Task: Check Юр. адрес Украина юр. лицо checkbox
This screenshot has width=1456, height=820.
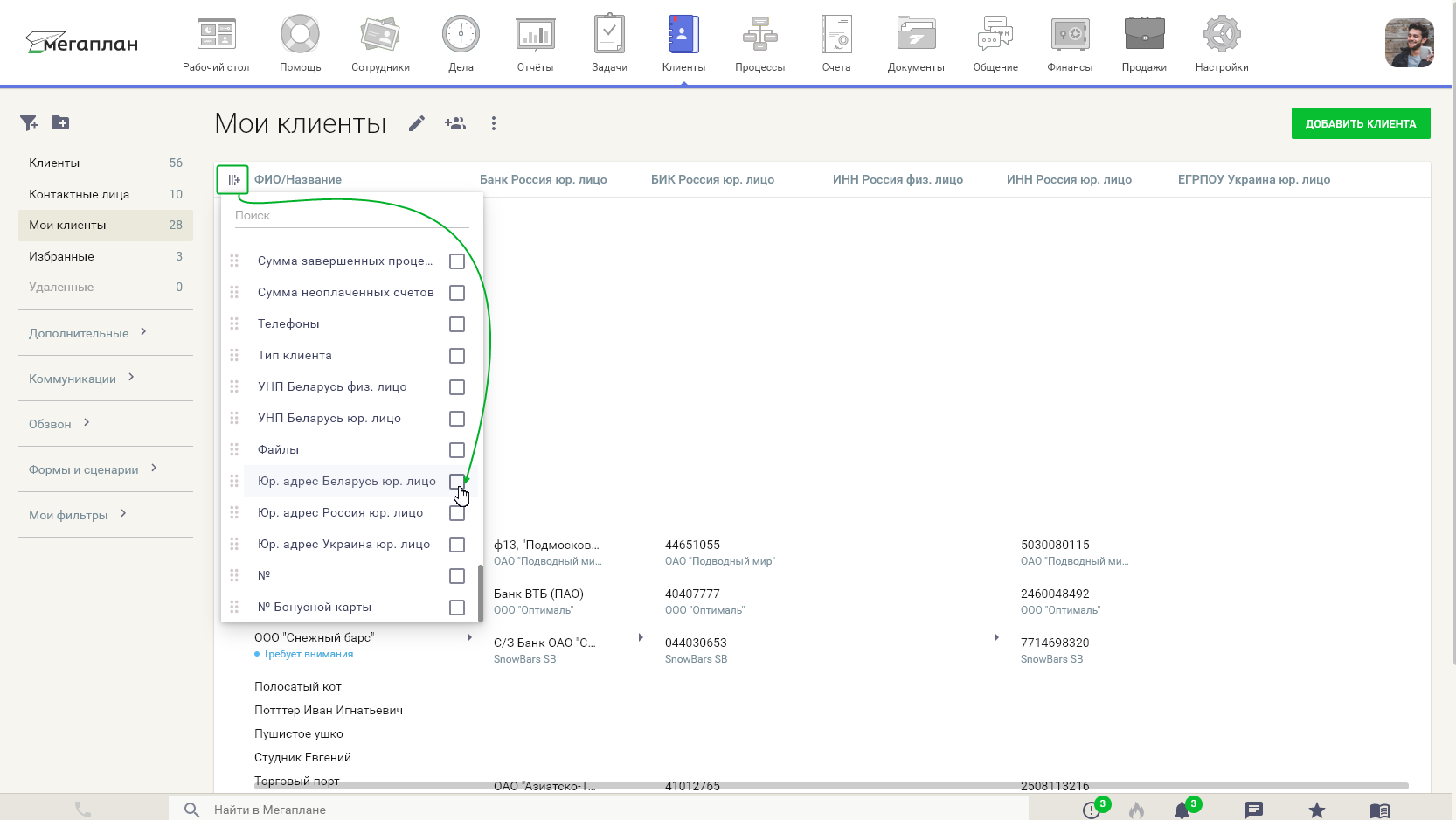Action: click(457, 545)
